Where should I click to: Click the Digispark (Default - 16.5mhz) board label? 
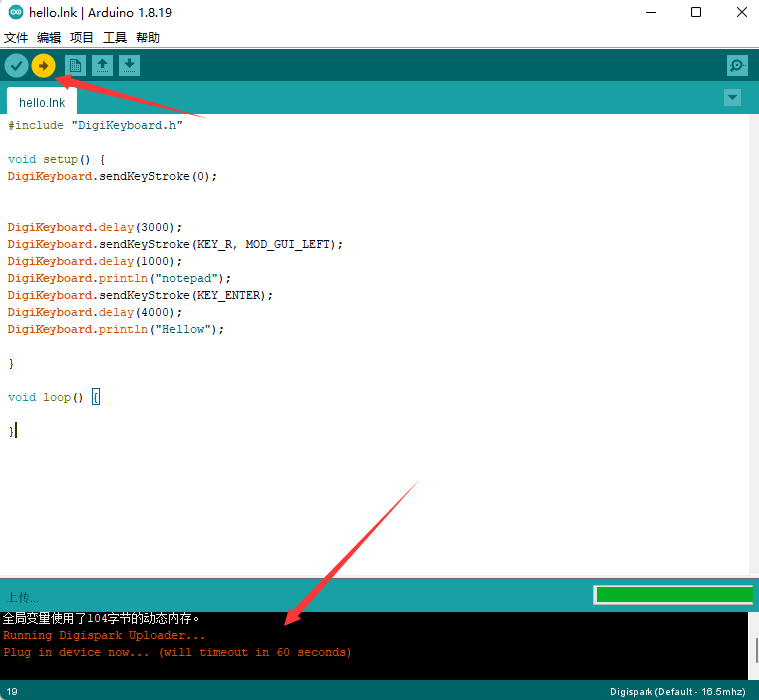678,691
